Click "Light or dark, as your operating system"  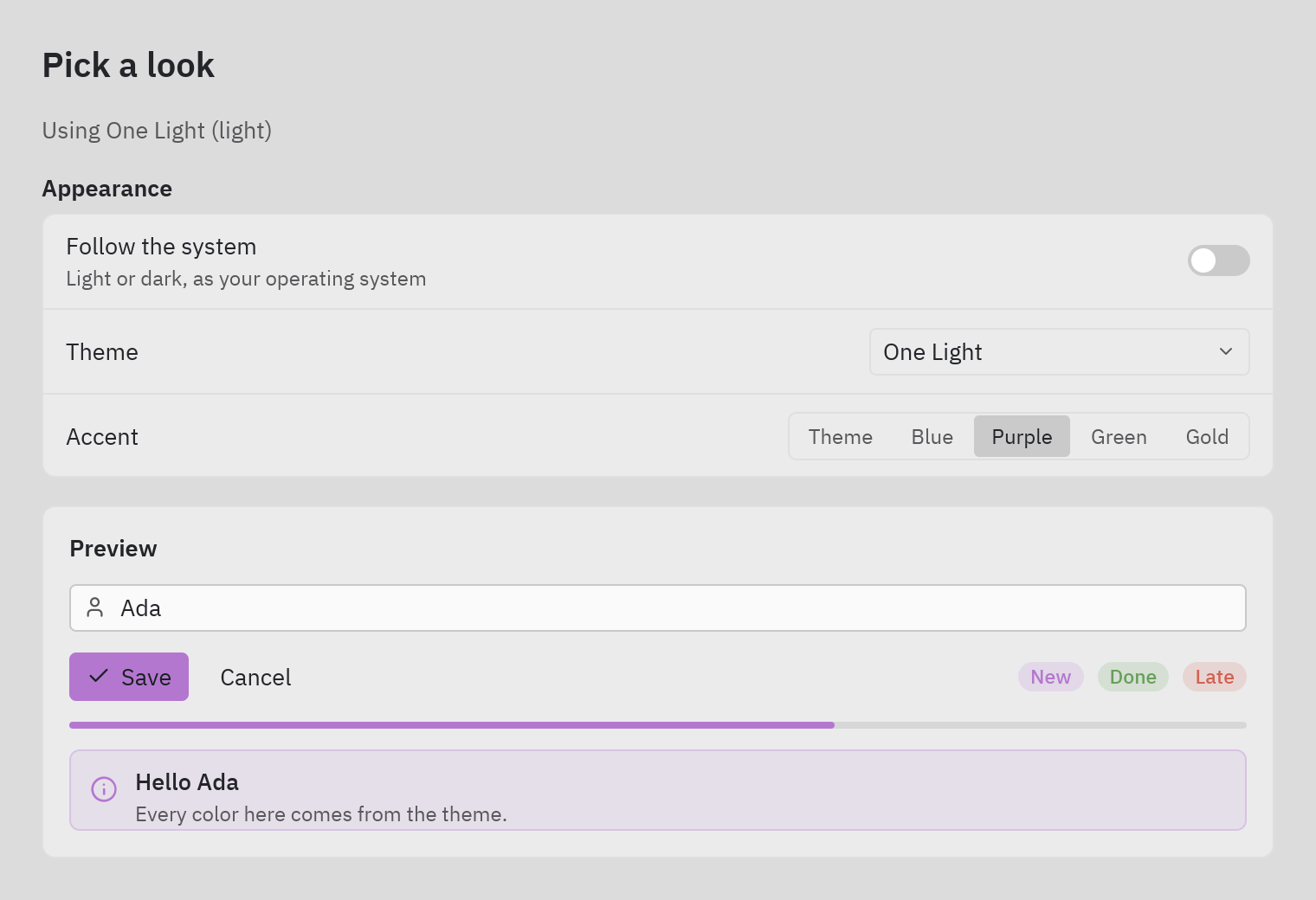246,279
